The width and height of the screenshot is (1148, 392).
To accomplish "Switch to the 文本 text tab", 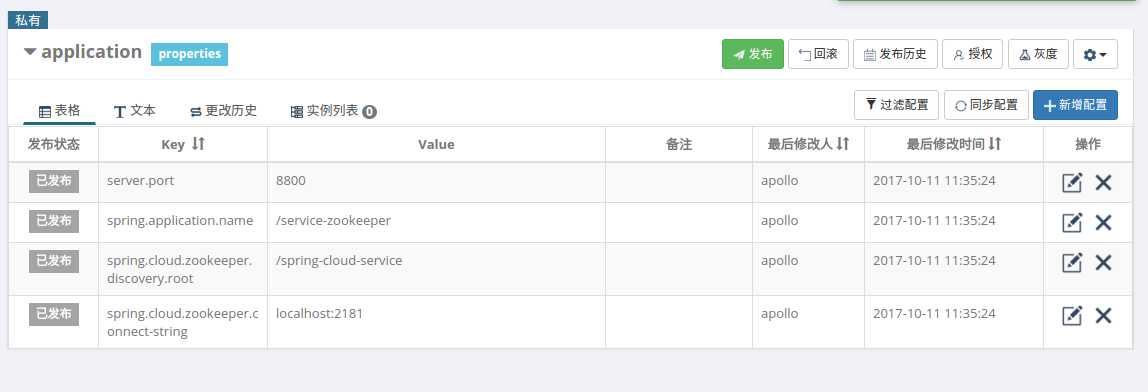I will (135, 111).
